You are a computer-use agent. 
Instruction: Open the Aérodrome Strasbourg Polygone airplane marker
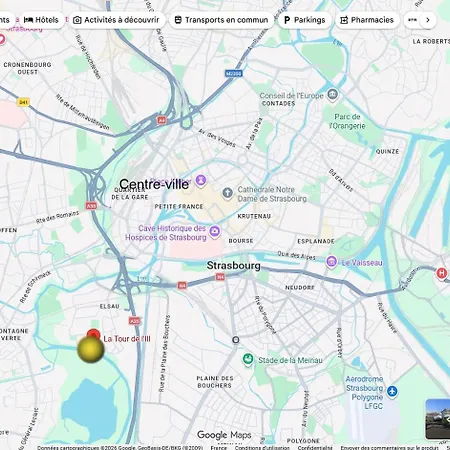pos(392,391)
